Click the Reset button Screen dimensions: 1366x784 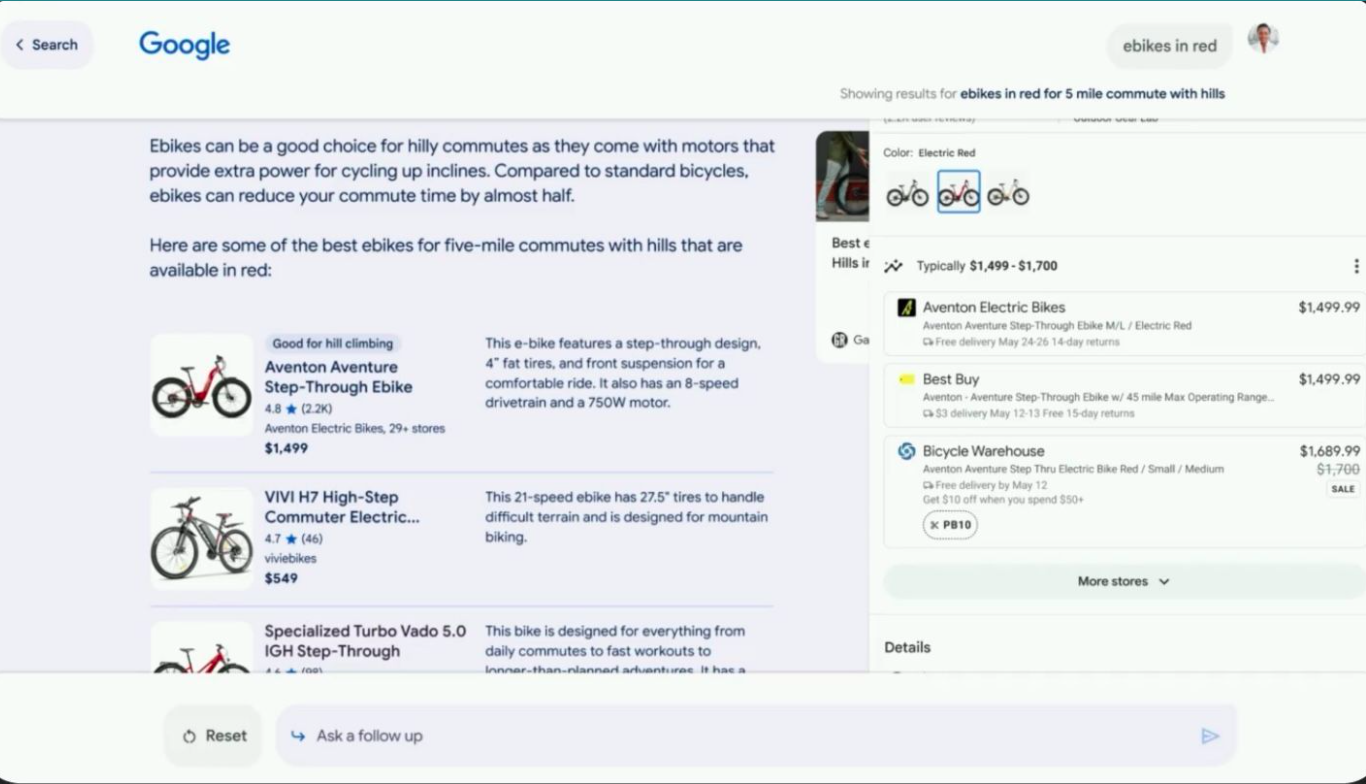214,736
